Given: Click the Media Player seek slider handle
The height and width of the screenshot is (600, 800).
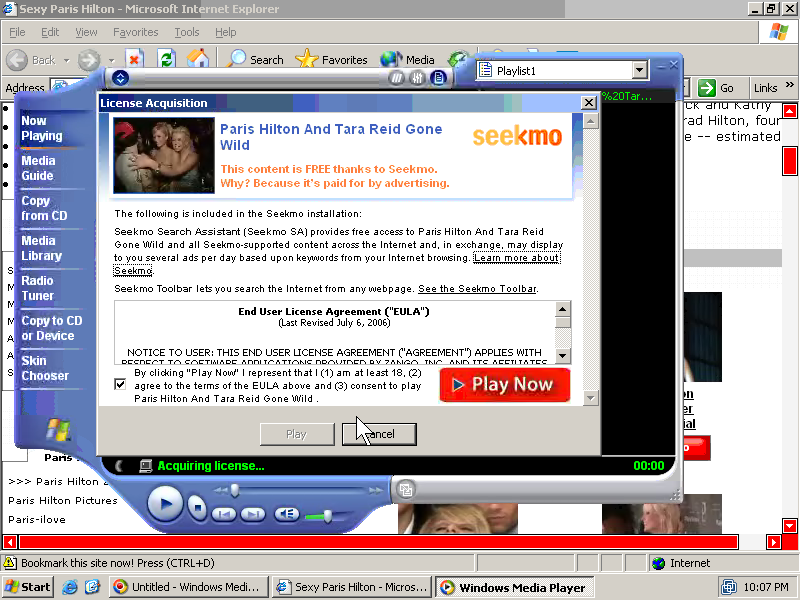Looking at the screenshot, I should pyautogui.click(x=235, y=490).
